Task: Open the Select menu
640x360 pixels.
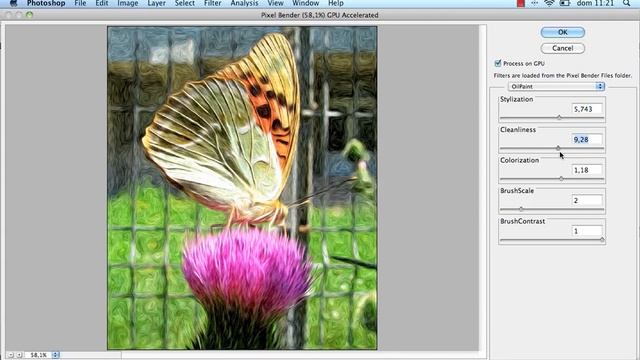Action: 184,3
